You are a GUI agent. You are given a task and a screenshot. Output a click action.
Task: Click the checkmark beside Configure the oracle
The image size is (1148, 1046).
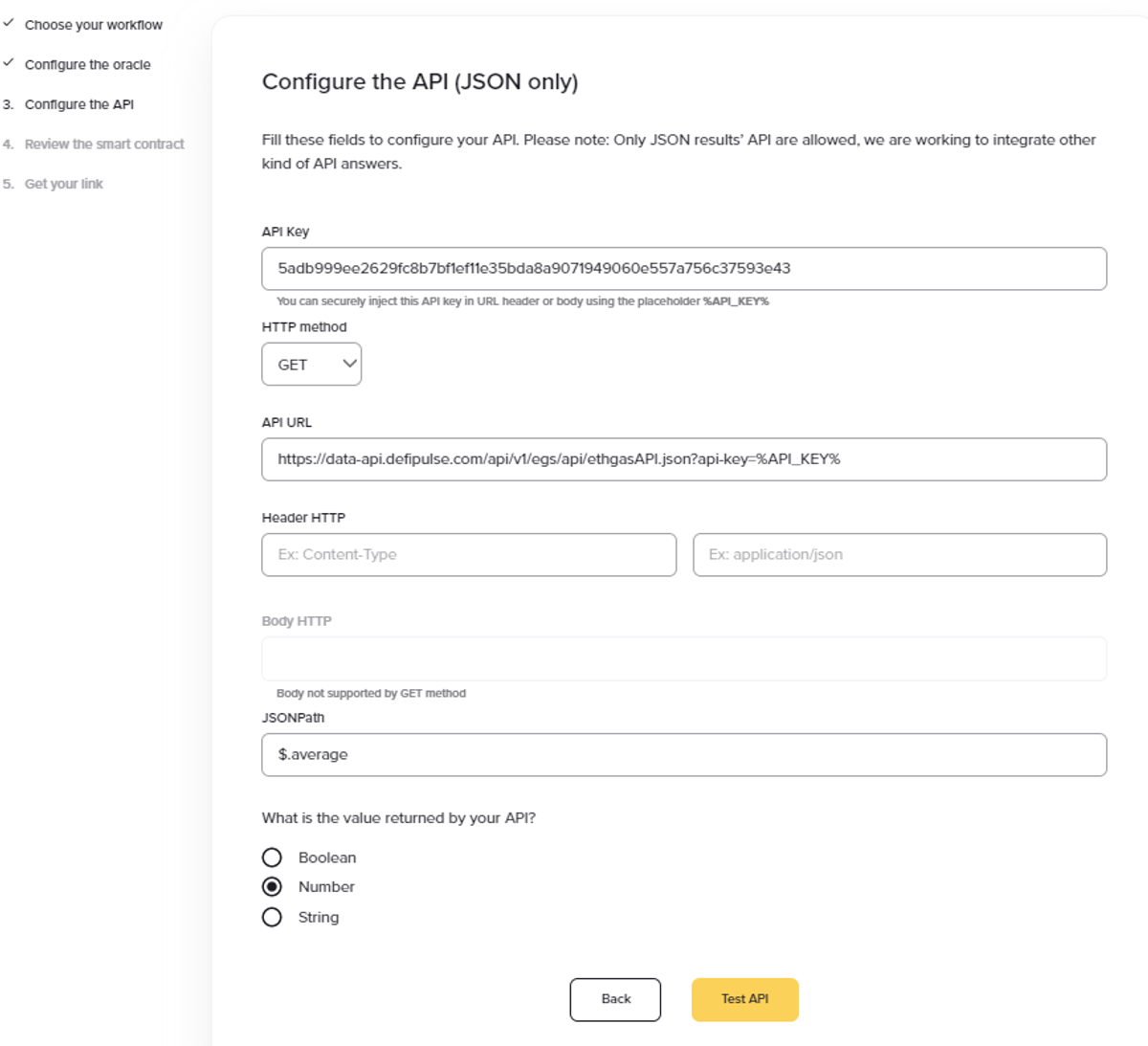pyautogui.click(x=9, y=63)
